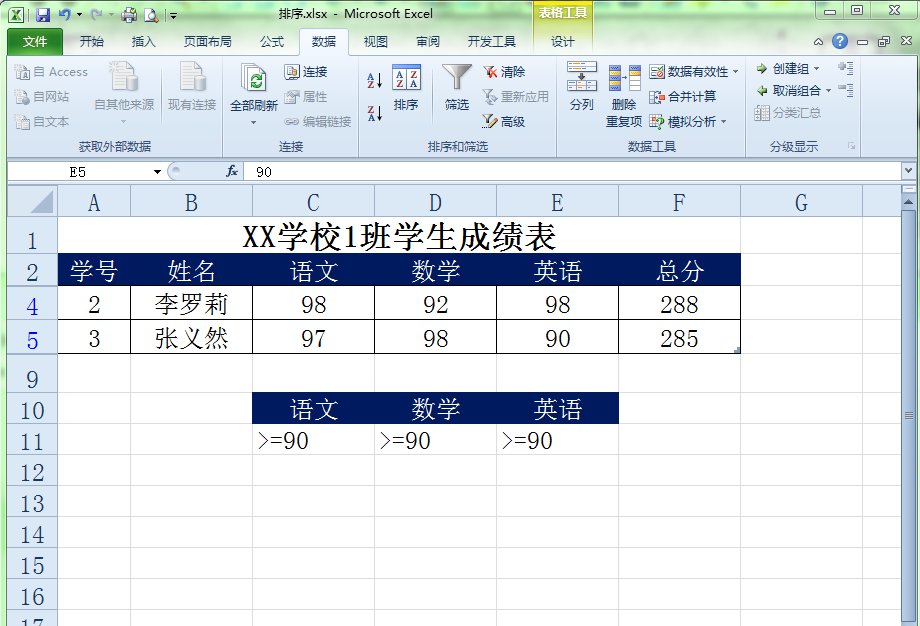
Task: Select the total score cell 288
Action: (679, 304)
